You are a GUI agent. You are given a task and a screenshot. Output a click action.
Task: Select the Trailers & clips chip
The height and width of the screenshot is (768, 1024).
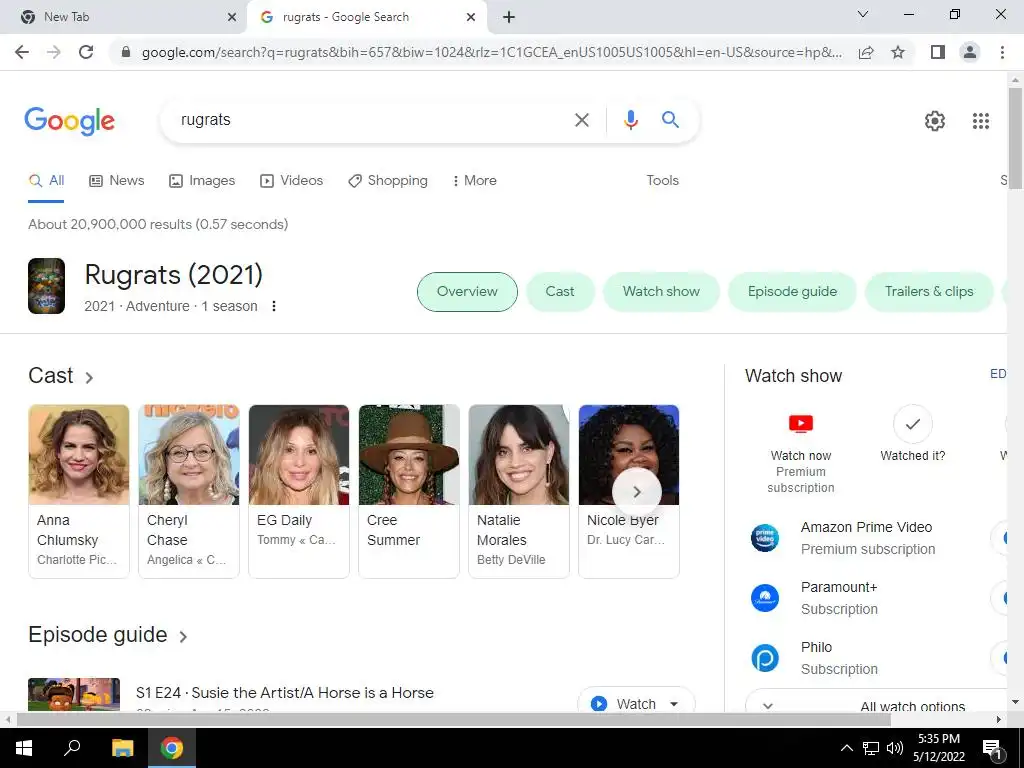click(x=929, y=292)
